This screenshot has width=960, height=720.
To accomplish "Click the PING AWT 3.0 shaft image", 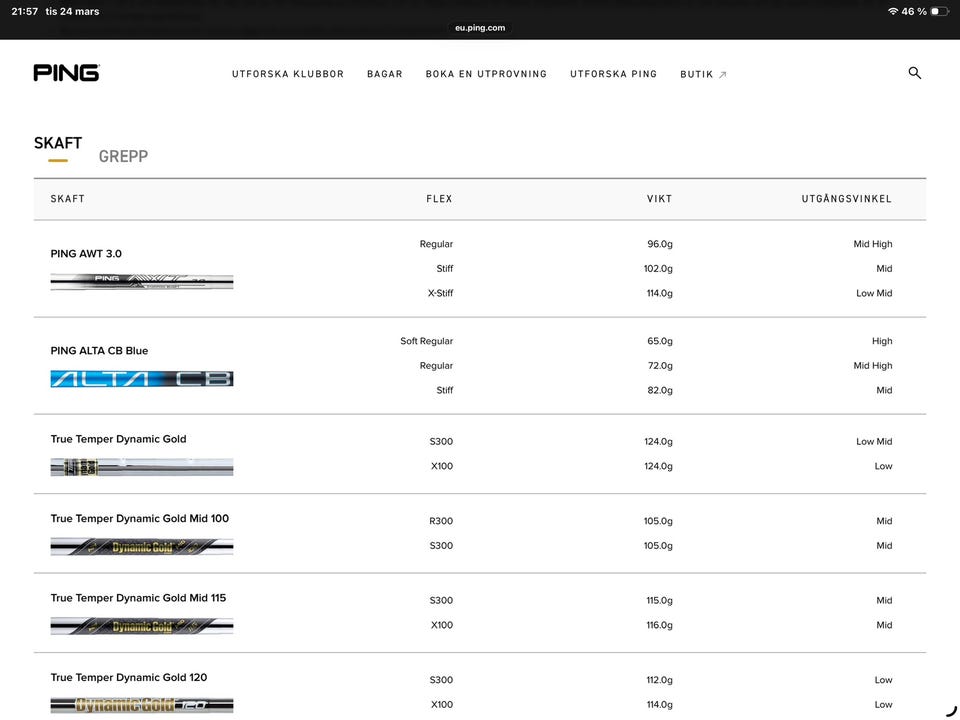I will click(x=142, y=281).
